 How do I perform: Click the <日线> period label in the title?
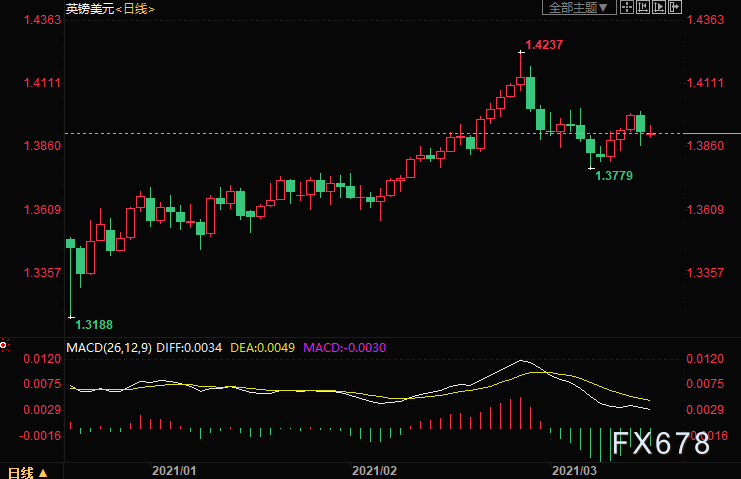tap(135, 9)
